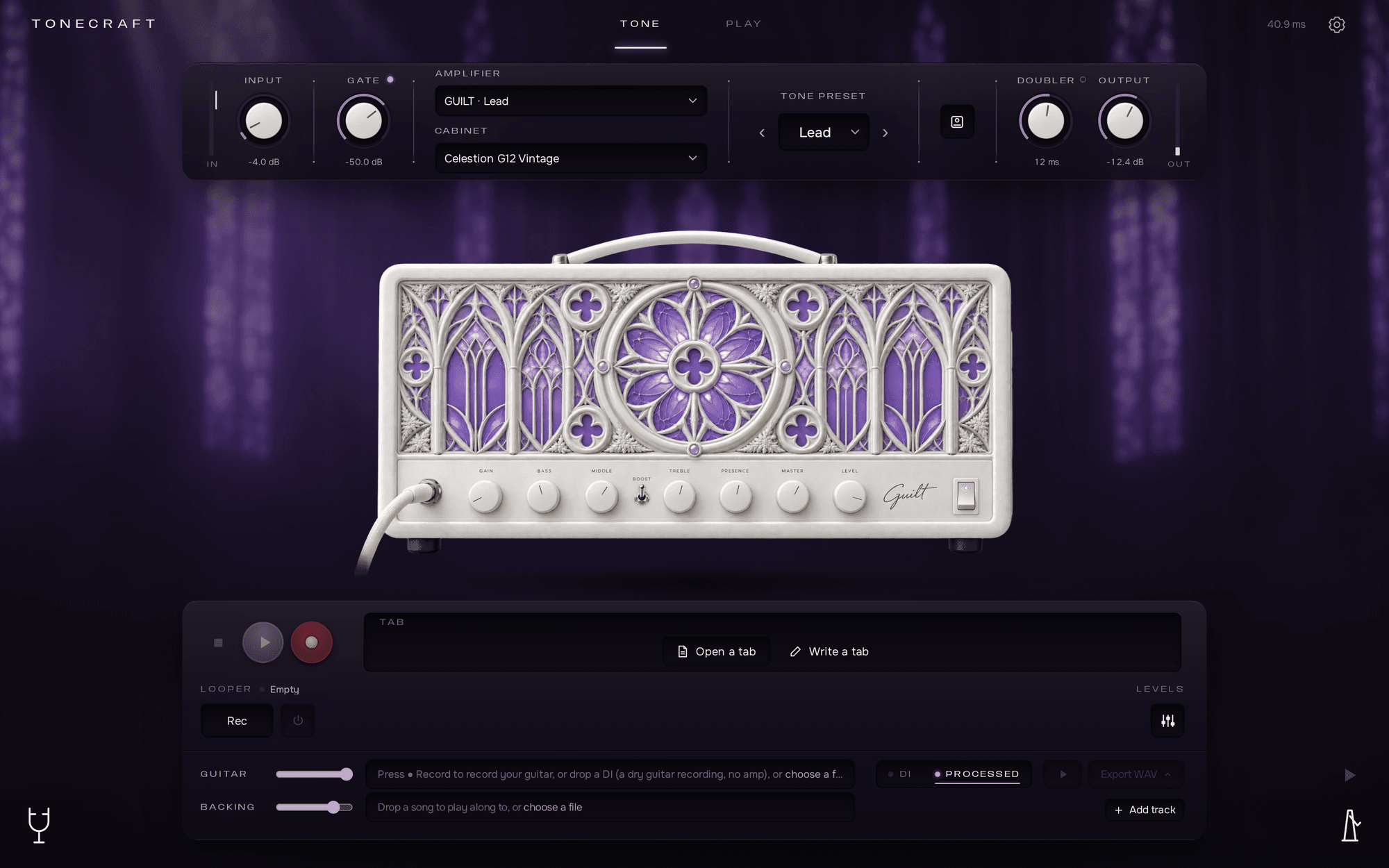Click the play arrow beside Export WAV row

pos(1349,775)
